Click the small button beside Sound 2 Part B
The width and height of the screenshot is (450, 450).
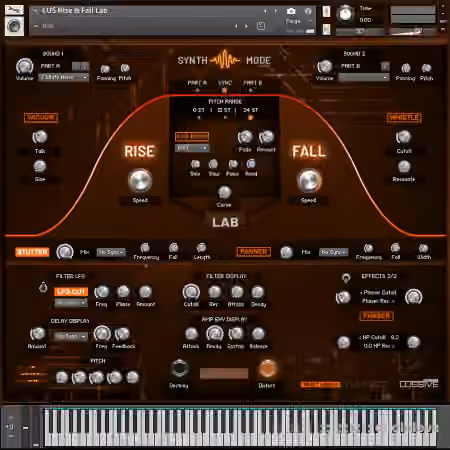tap(385, 66)
